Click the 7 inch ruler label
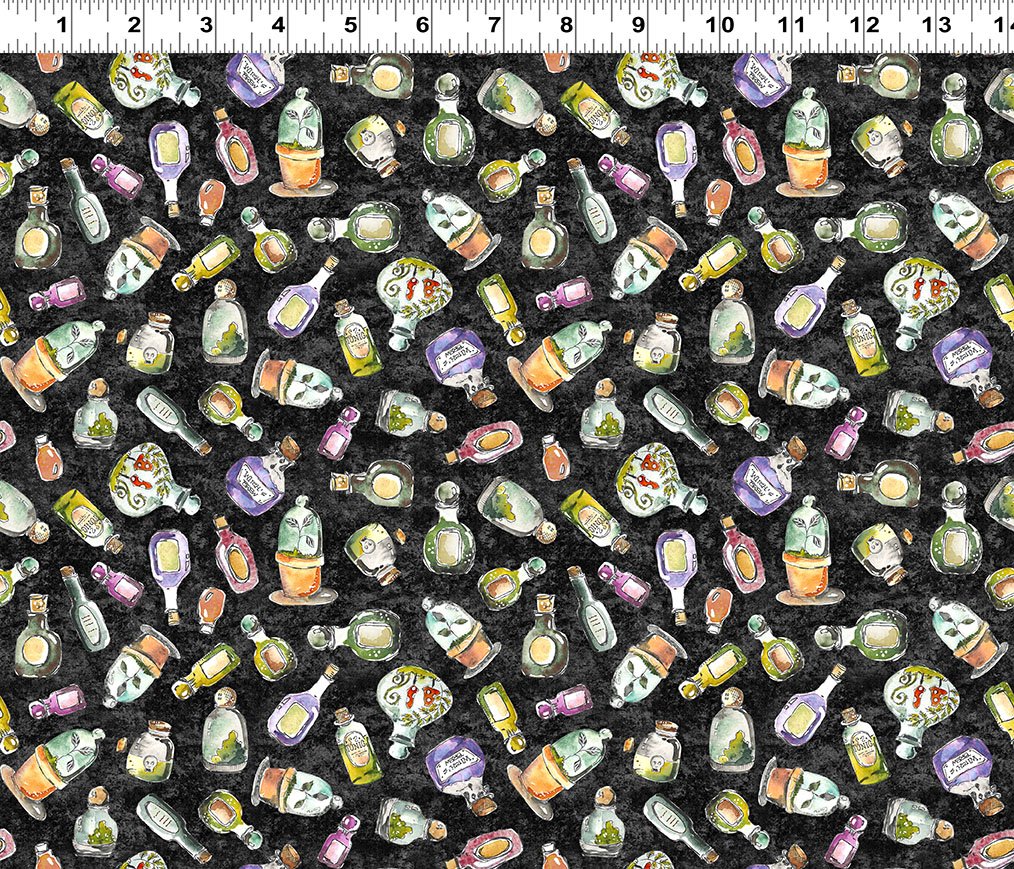The height and width of the screenshot is (869, 1014). click(494, 25)
